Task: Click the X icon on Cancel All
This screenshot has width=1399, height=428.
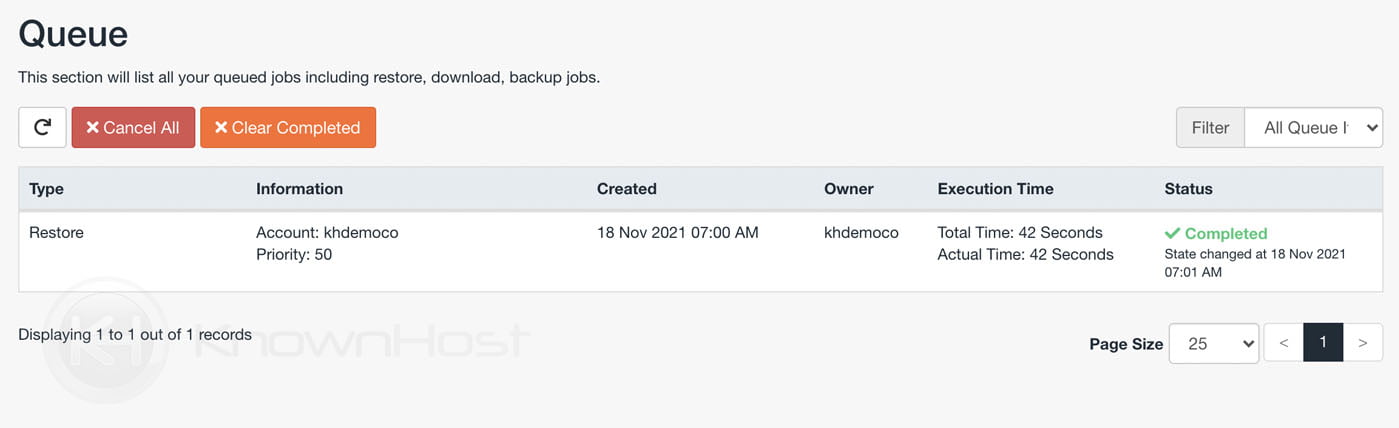Action: (x=93, y=128)
